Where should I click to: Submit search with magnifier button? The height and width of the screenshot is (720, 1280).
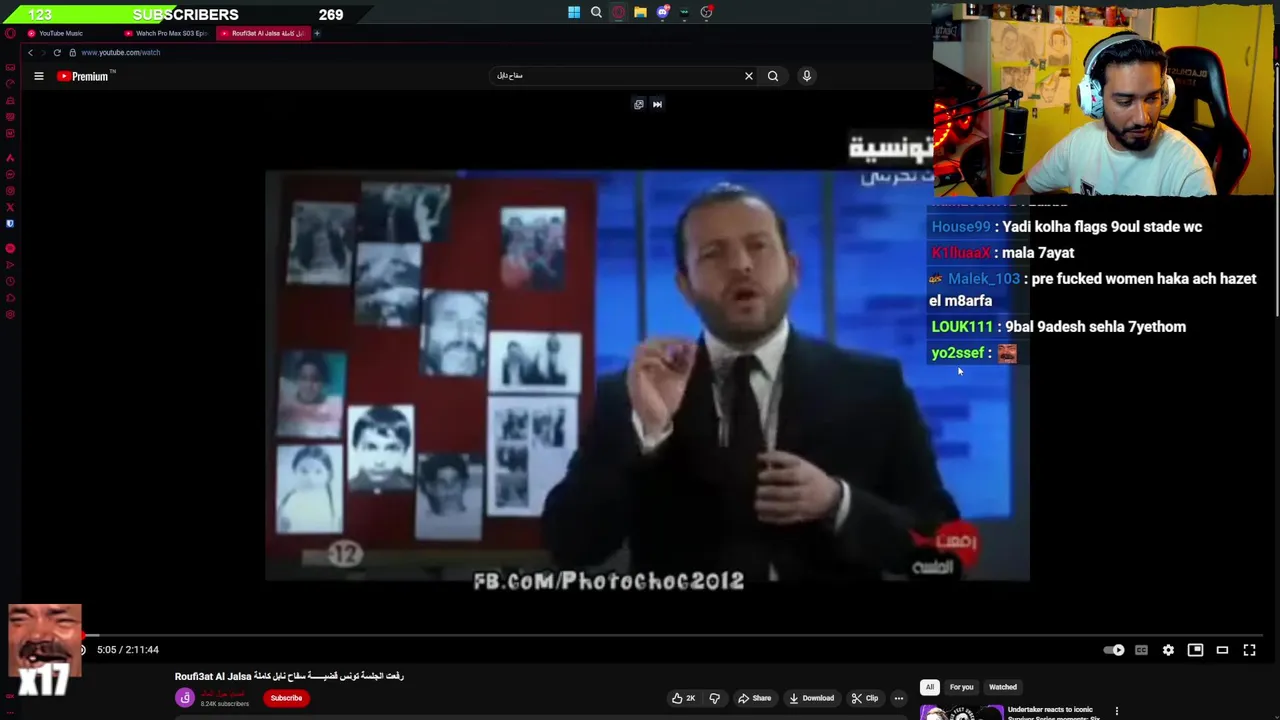(x=773, y=76)
